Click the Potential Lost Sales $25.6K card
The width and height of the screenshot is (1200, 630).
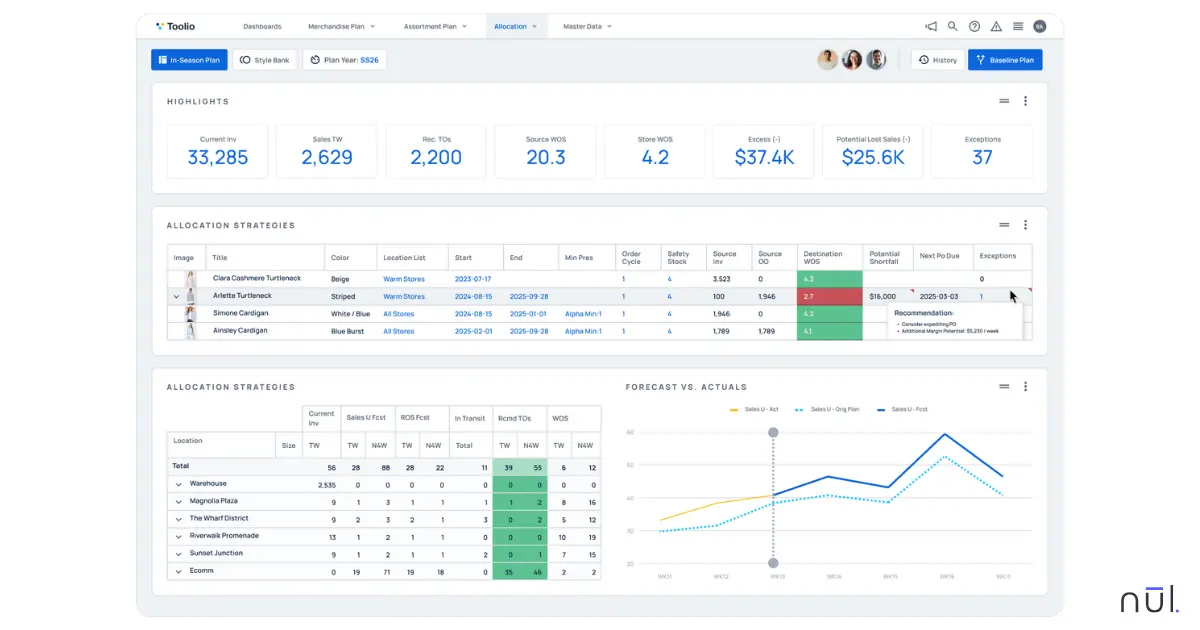coord(873,152)
